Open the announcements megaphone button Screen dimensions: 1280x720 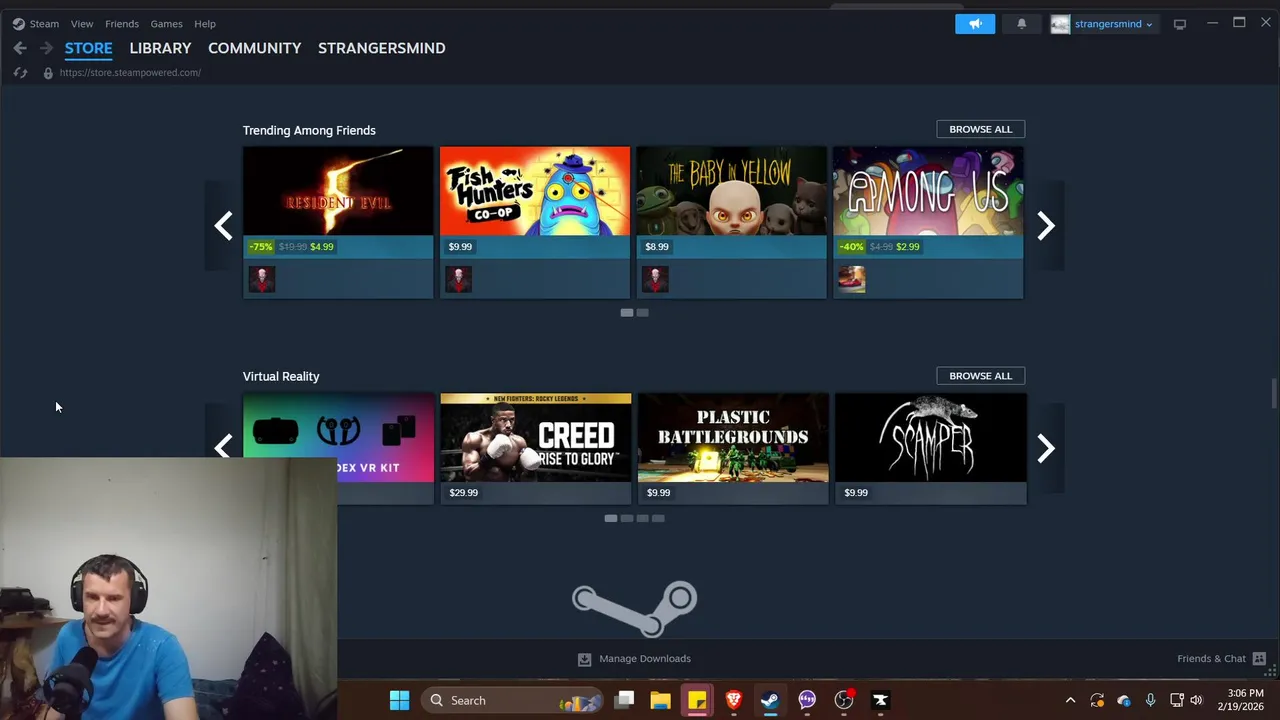[975, 24]
